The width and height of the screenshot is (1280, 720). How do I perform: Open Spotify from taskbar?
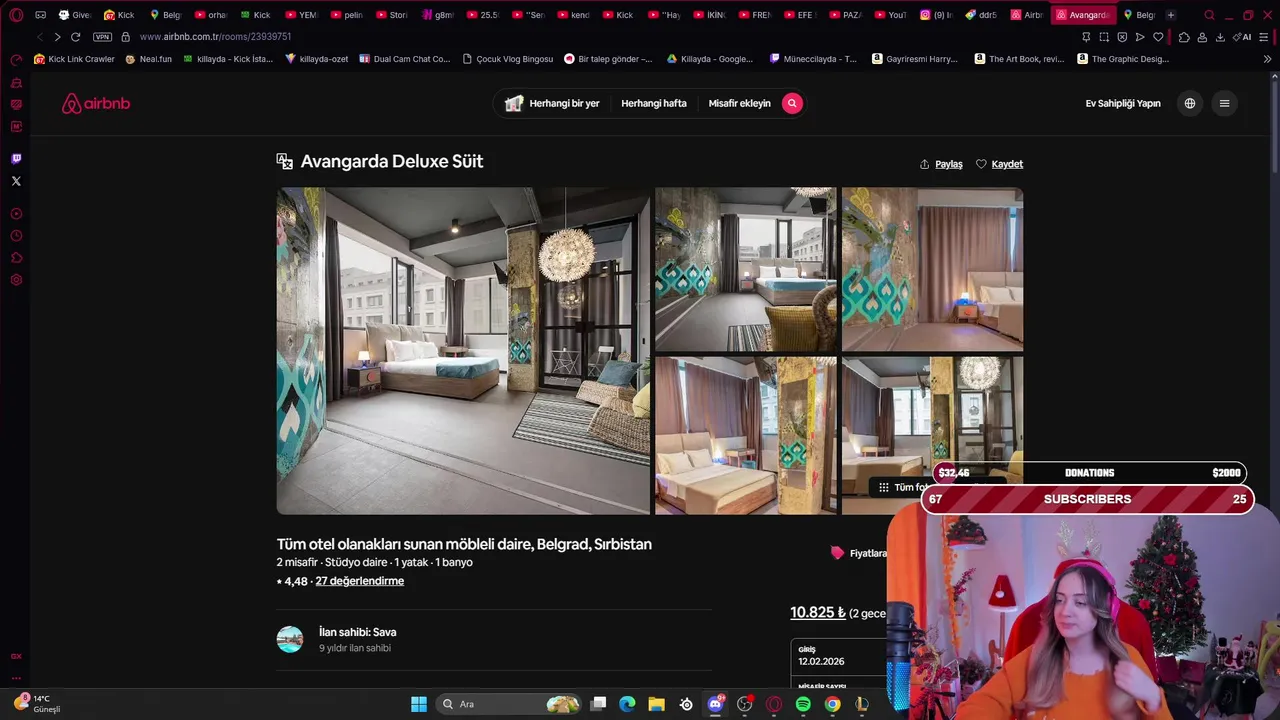point(803,704)
